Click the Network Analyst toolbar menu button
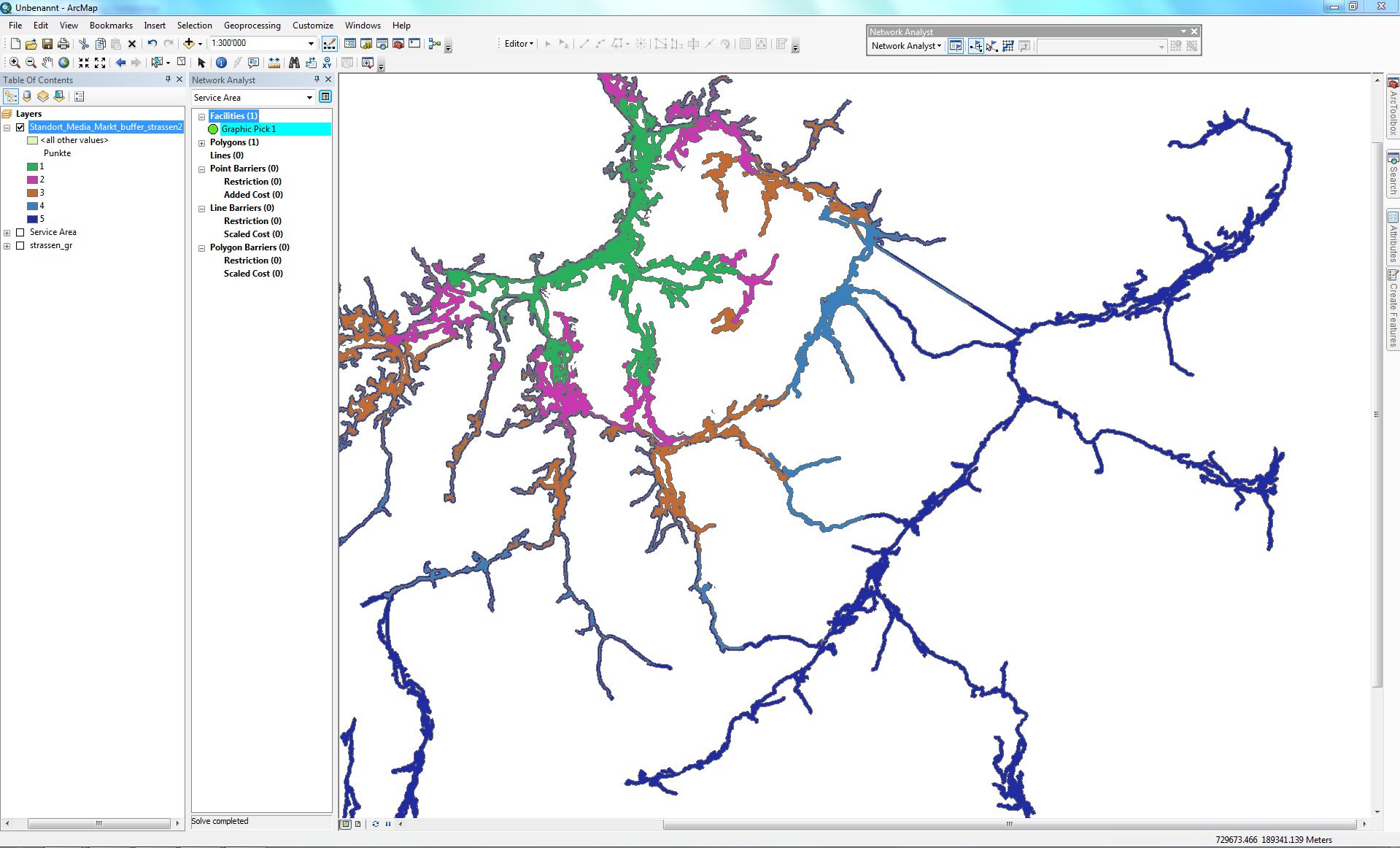The height and width of the screenshot is (848, 1400). click(906, 46)
